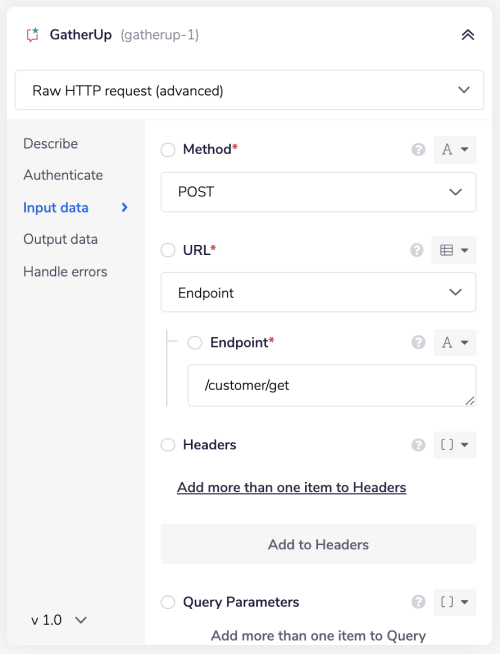Click the GatherUp connector title
The height and width of the screenshot is (654, 500).
tap(81, 35)
